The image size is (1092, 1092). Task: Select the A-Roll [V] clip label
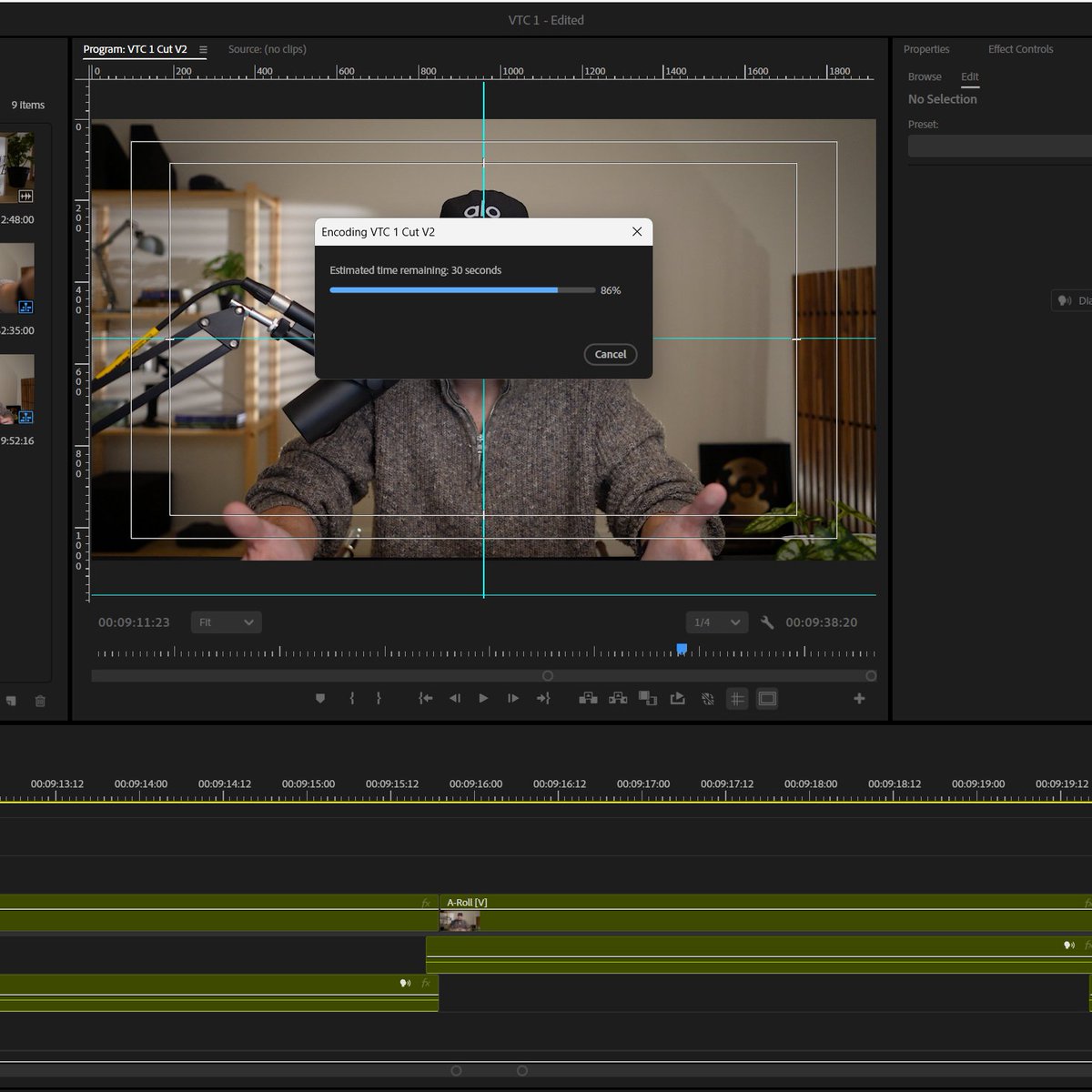(x=467, y=903)
